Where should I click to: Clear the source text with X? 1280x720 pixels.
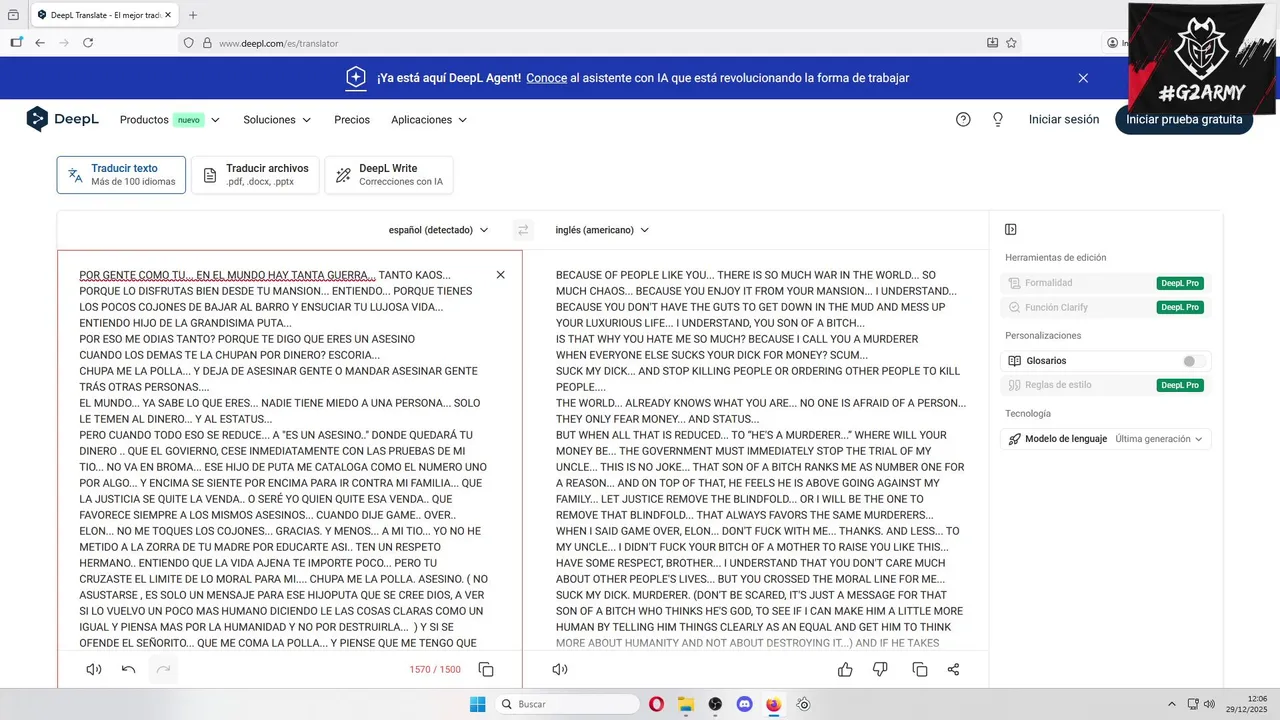click(x=501, y=275)
